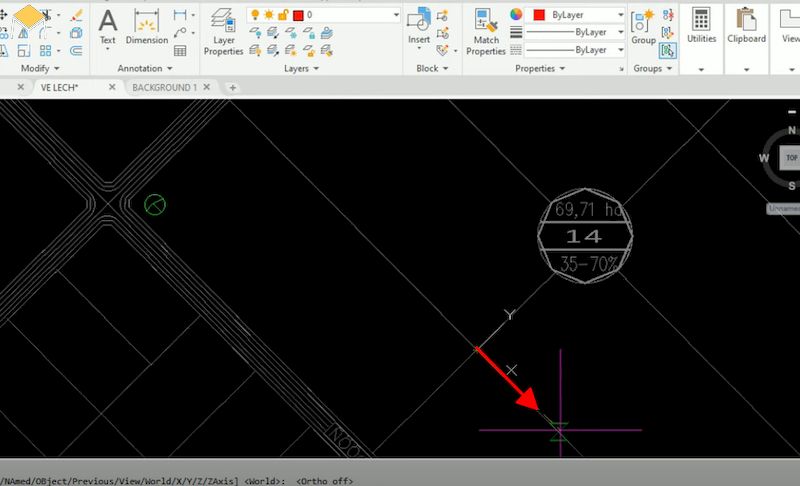Click the Freeze layer icon
This screenshot has width=800, height=486.
pos(291,34)
